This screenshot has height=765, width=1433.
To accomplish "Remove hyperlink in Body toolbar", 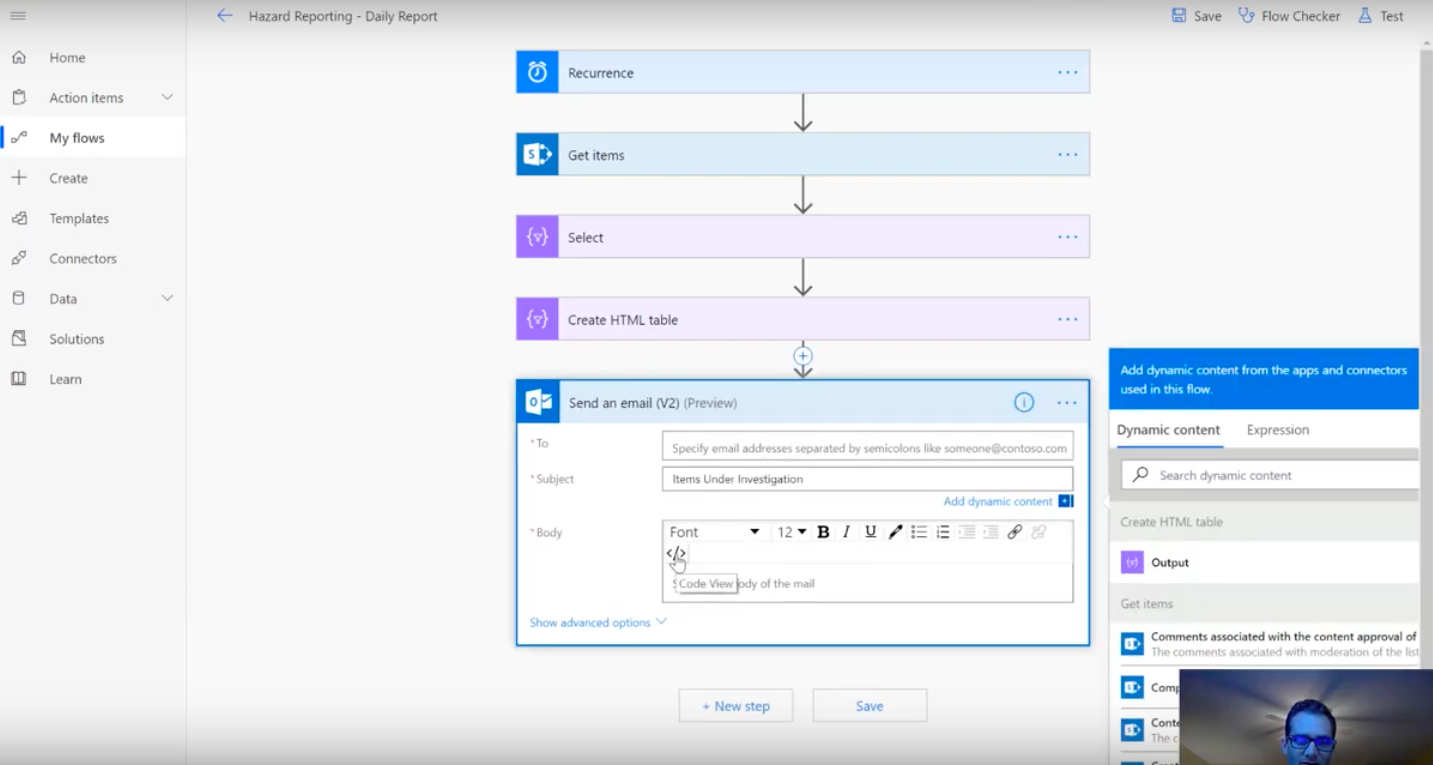I will [1039, 532].
